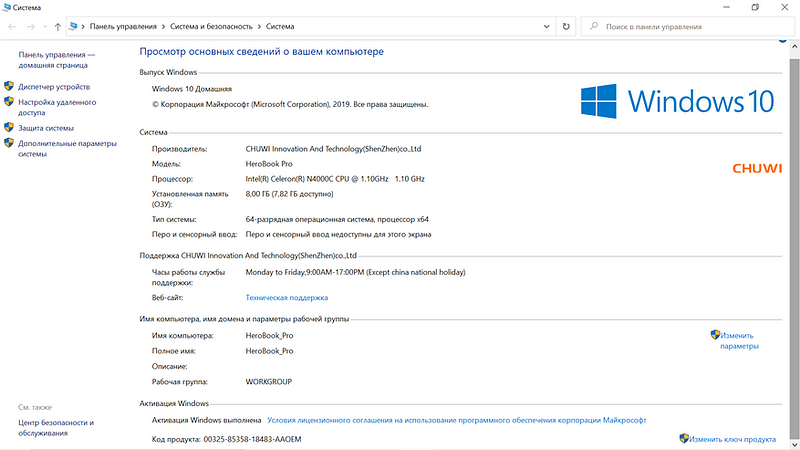Open Дополнительные параметры системы
800x450 pixels.
click(x=67, y=148)
